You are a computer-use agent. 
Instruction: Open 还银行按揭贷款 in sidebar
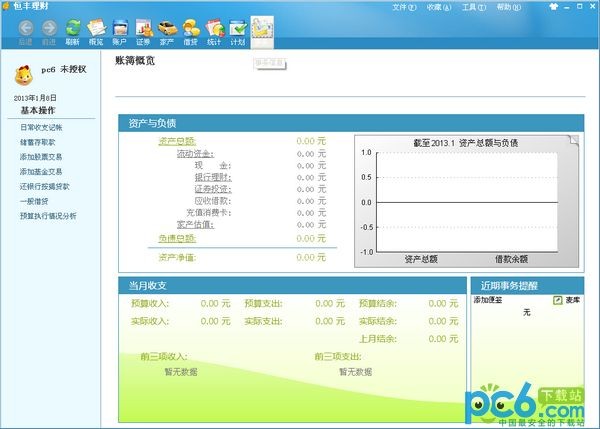pyautogui.click(x=45, y=186)
